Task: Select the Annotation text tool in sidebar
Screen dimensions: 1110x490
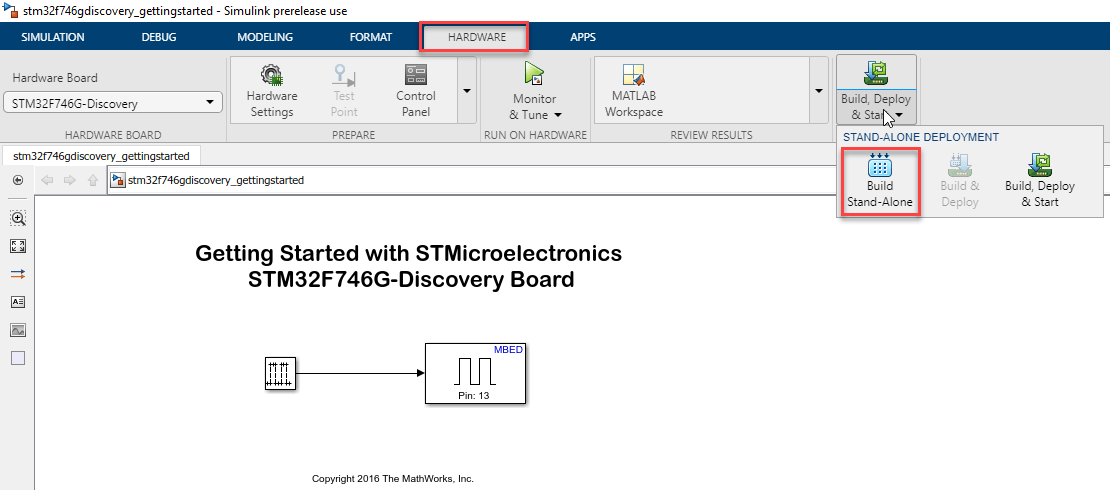Action: click(18, 302)
